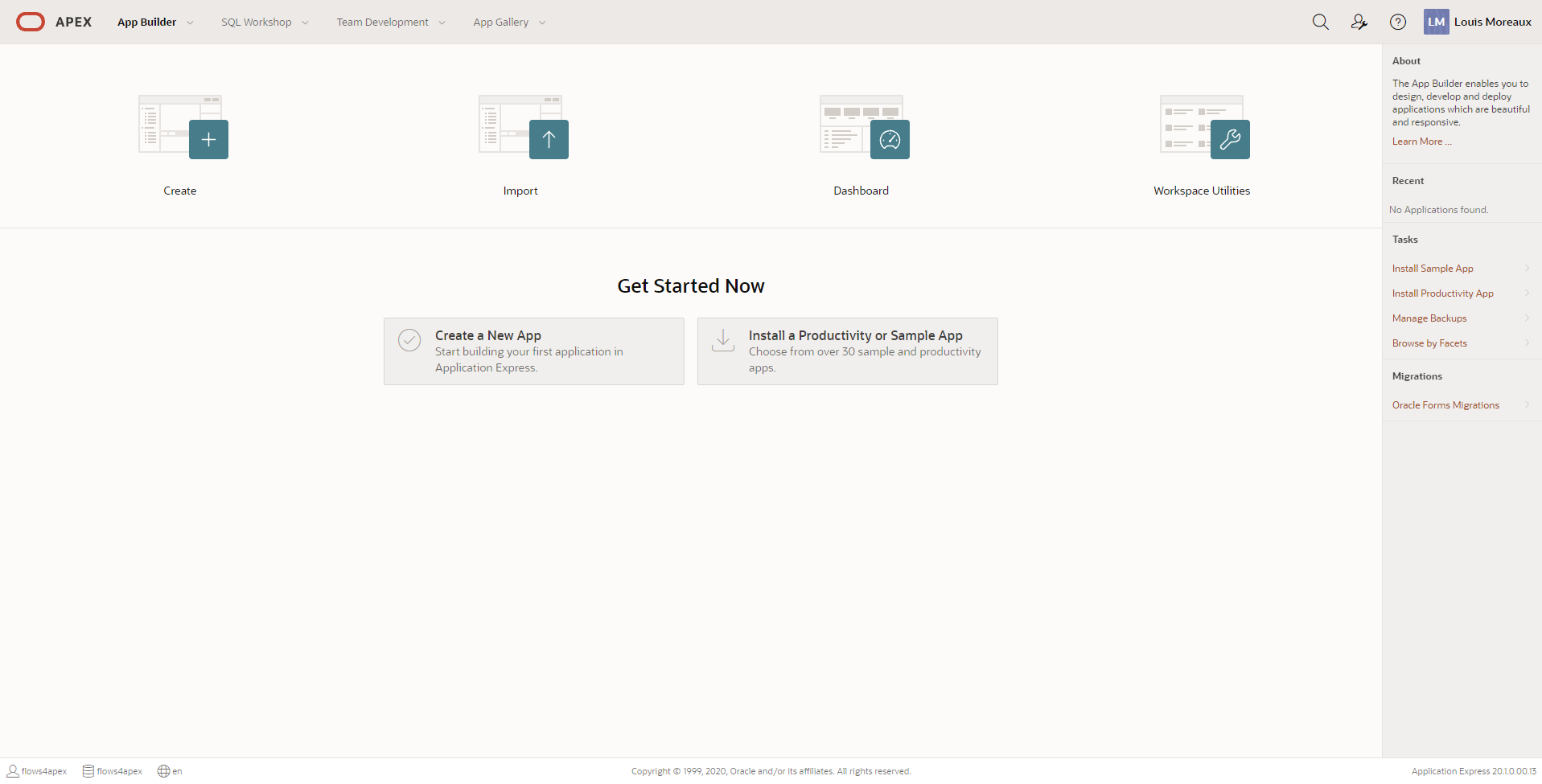This screenshot has width=1542, height=784.
Task: Open the search icon in the header
Action: [1320, 22]
